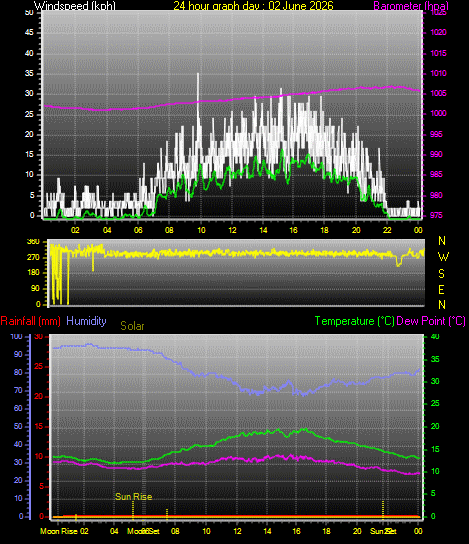
Task: Click barometer axis value 1020
Action: pos(438,33)
